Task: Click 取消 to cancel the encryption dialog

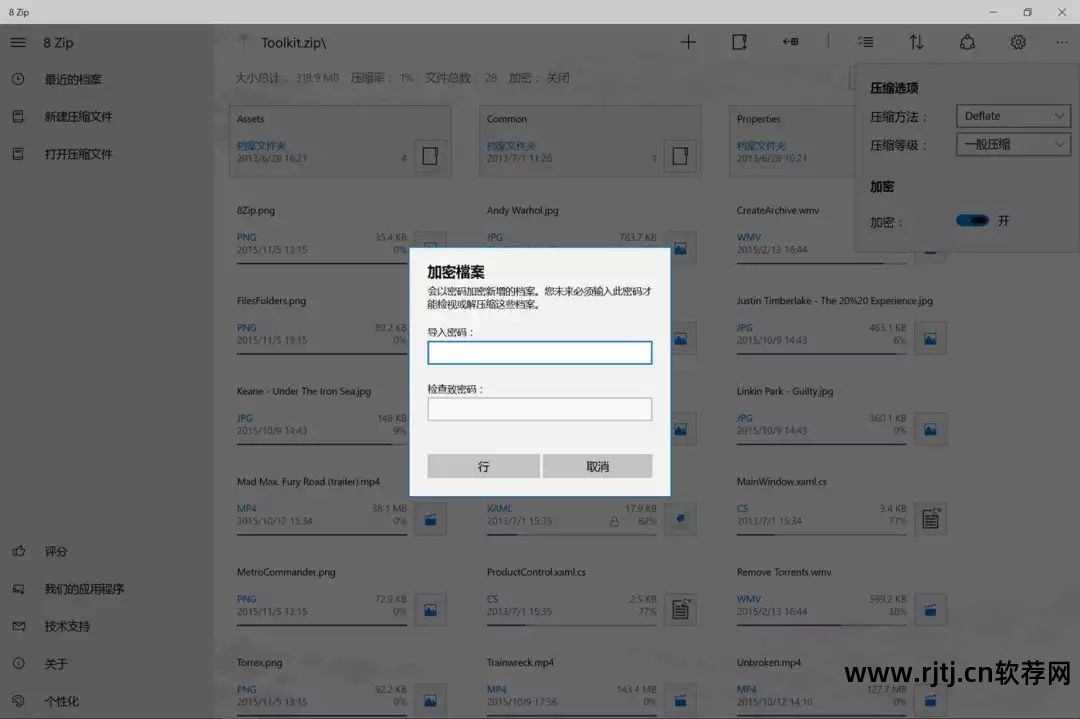Action: pos(597,466)
